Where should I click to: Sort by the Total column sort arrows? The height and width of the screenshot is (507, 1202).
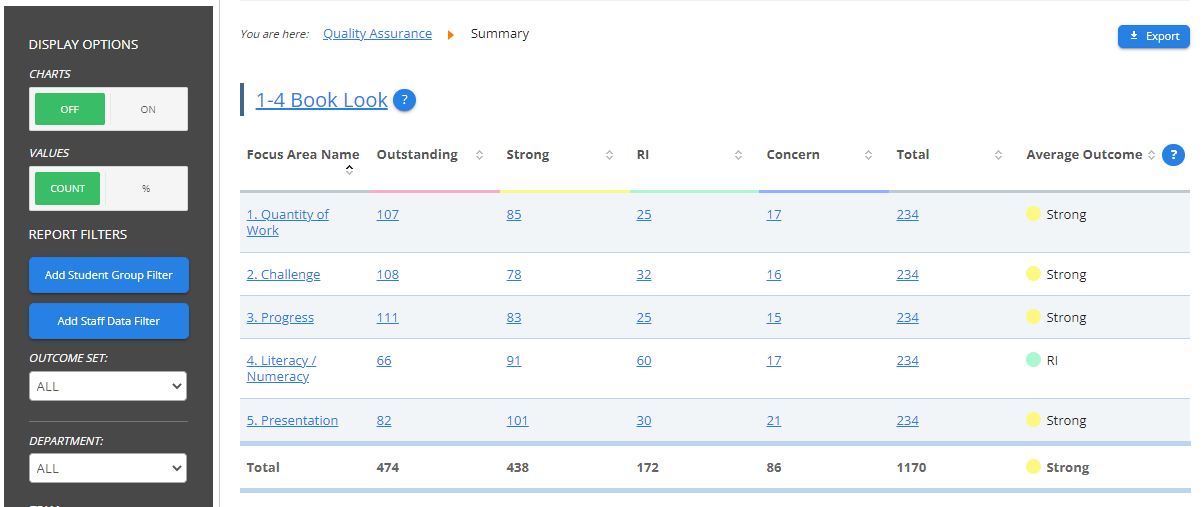tap(998, 155)
